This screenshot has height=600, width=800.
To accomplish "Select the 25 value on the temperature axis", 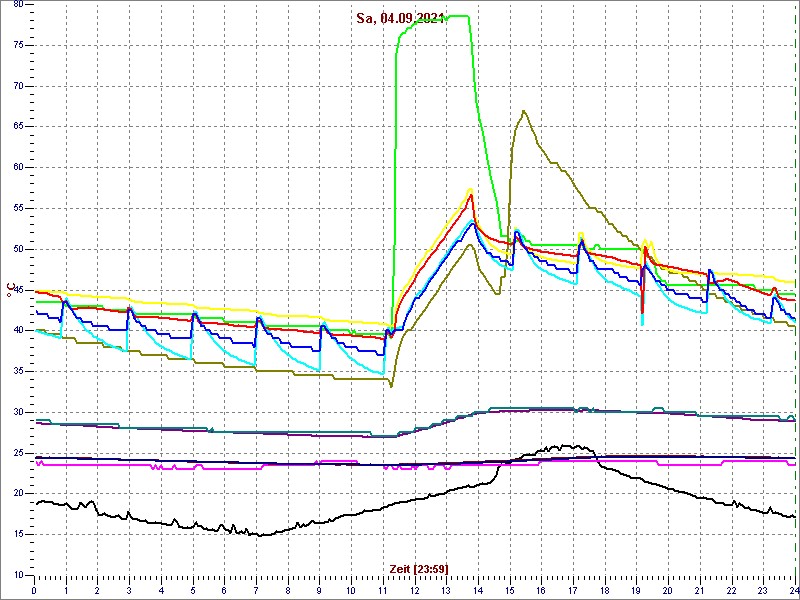I will [x=18, y=453].
